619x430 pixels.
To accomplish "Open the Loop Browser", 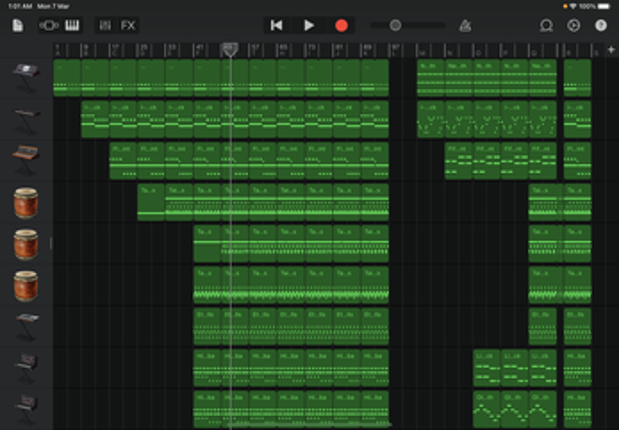I will (x=546, y=25).
